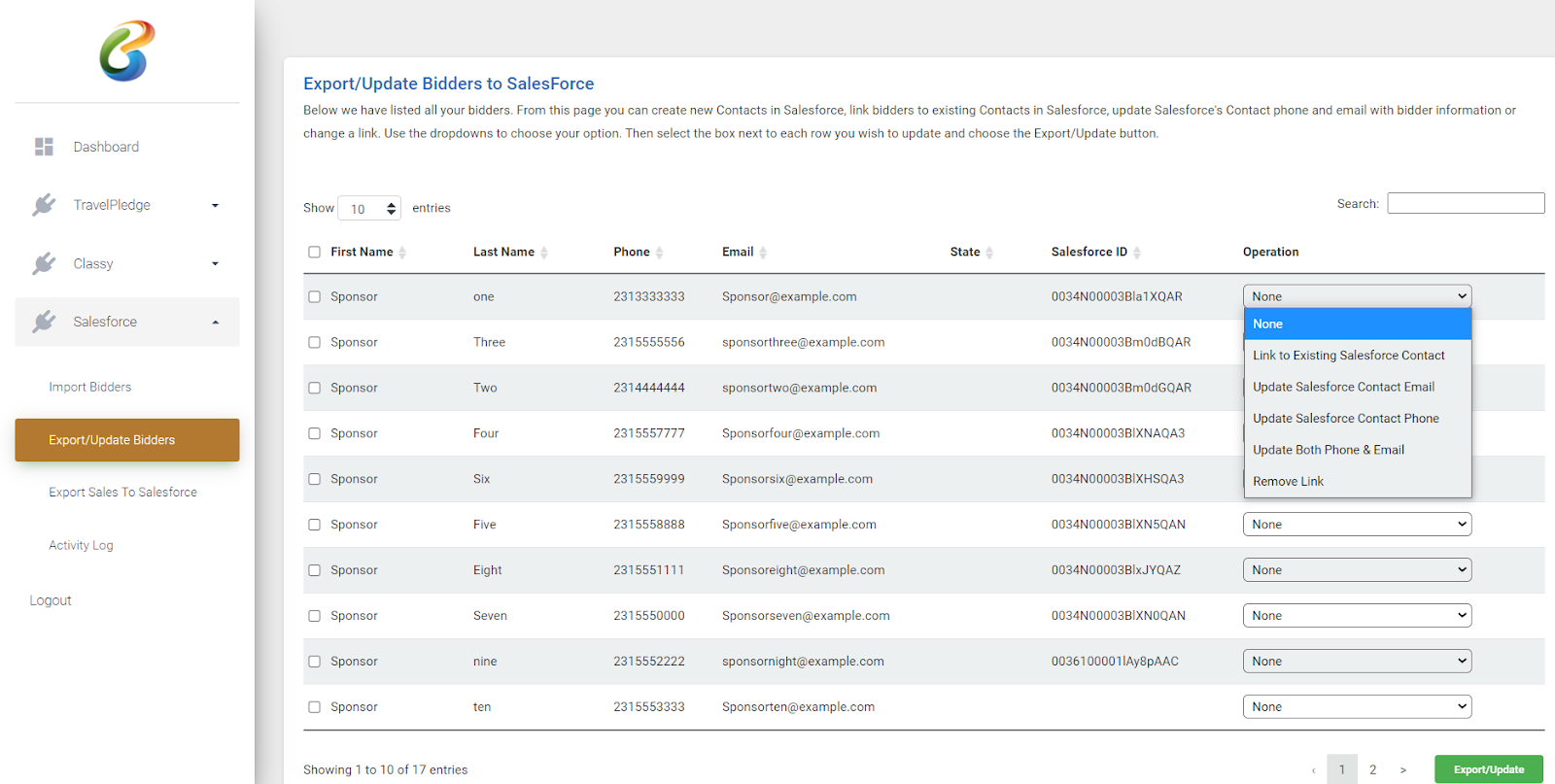Click the green Export/Update button

click(1489, 769)
